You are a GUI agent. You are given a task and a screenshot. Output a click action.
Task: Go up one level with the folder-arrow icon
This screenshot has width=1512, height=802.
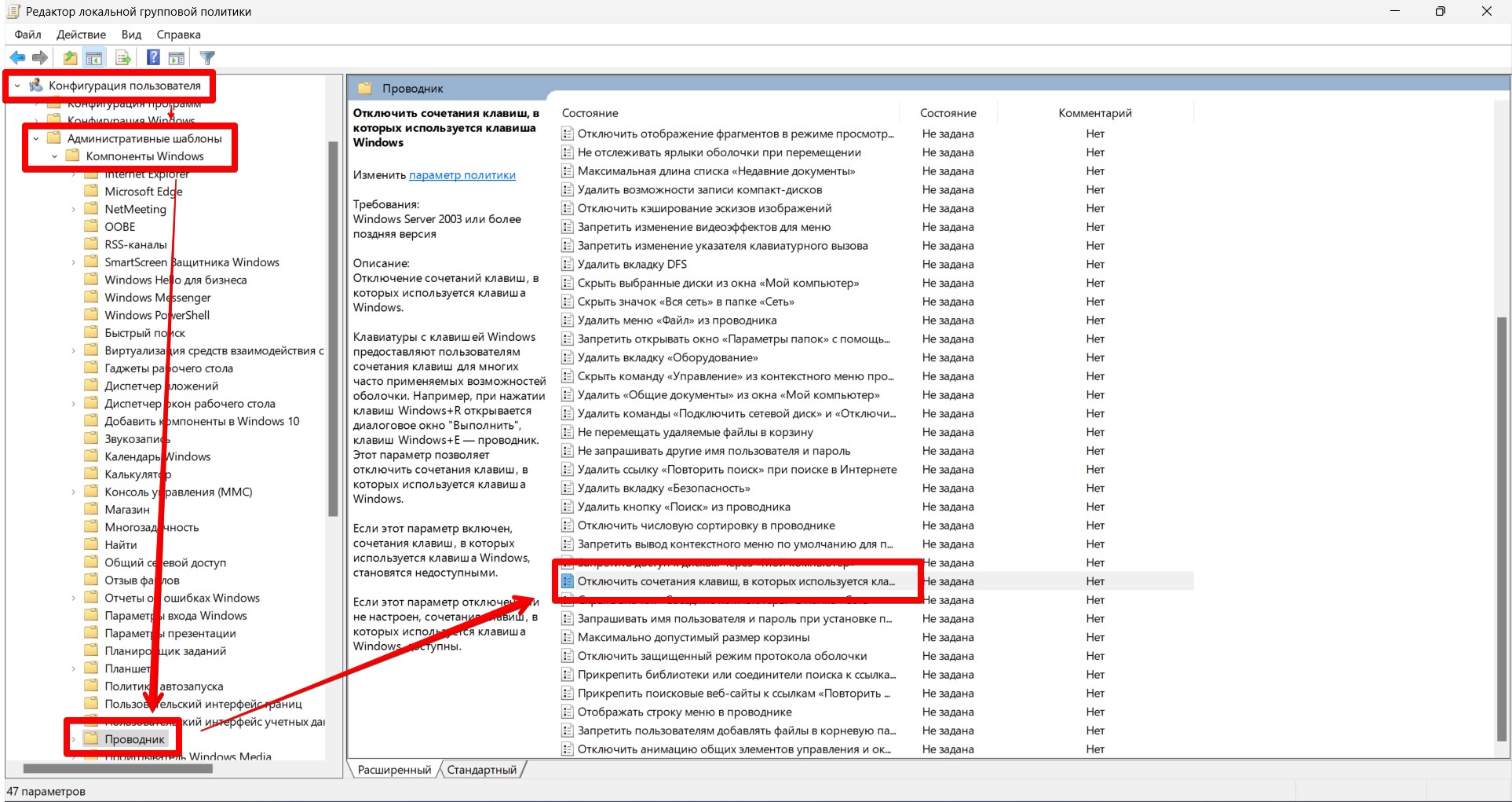(x=70, y=57)
